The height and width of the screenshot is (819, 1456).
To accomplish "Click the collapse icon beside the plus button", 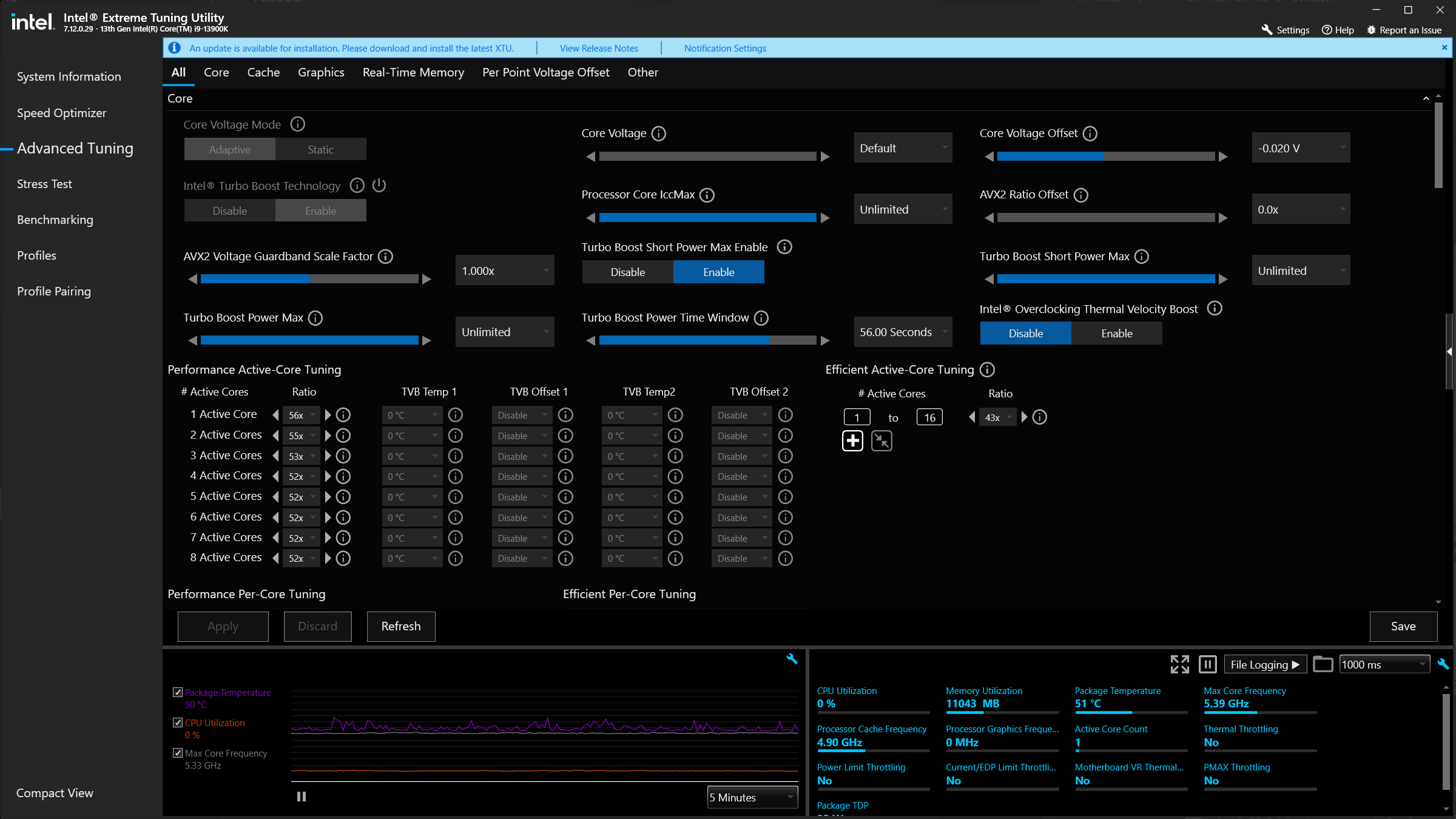I will coord(881,440).
